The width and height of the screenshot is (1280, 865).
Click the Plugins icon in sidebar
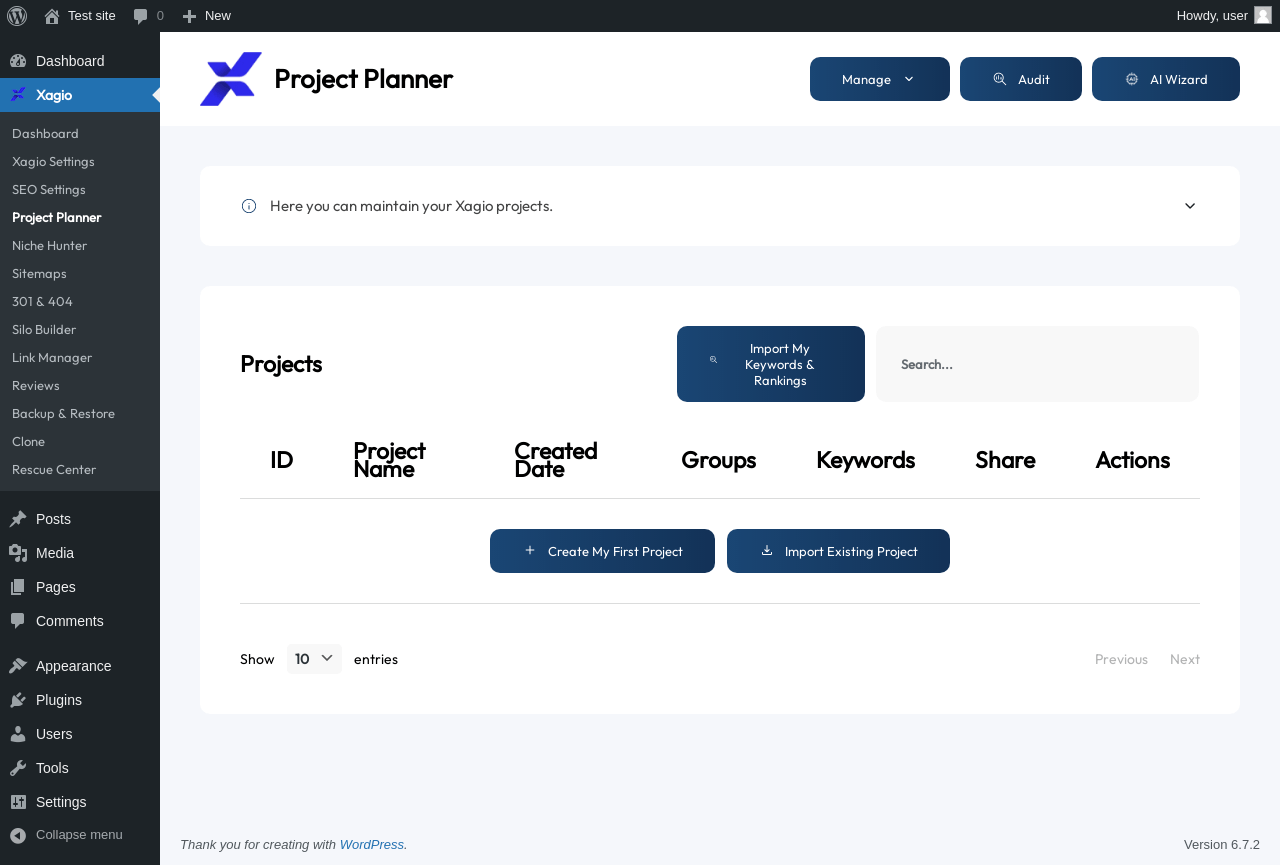click(18, 700)
